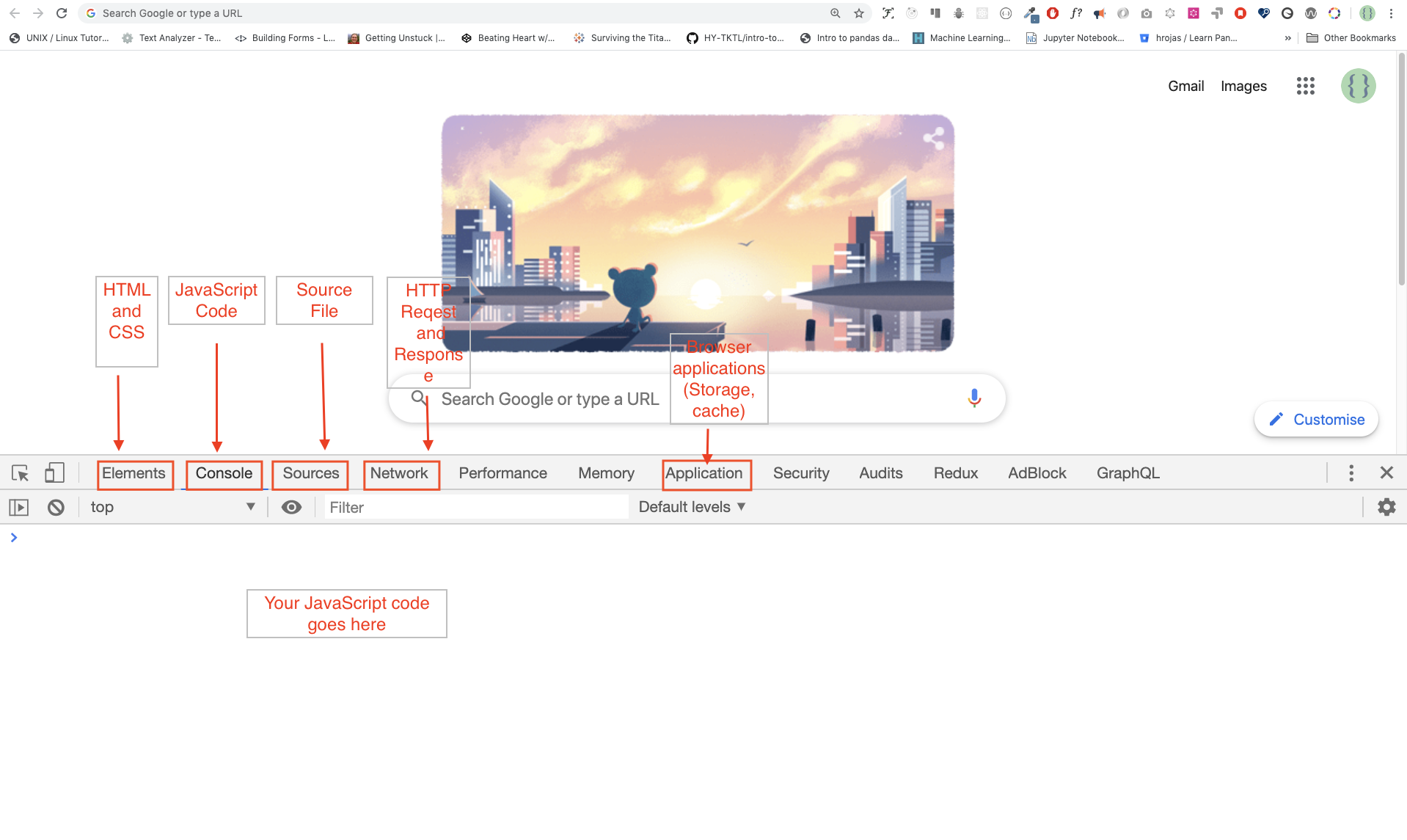
Task: Close the DevTools panel
Action: [x=1386, y=472]
